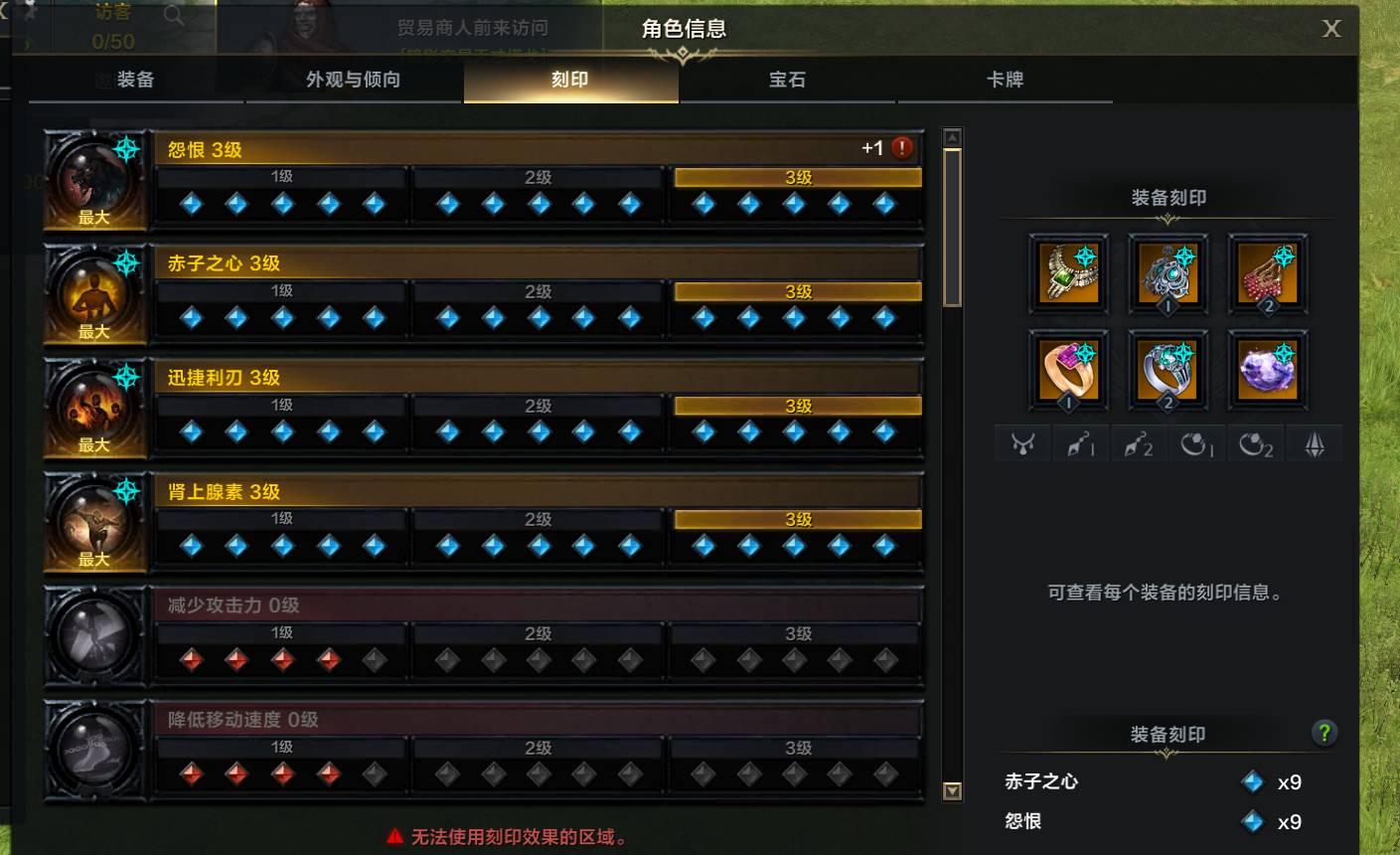Viewport: 1400px width, 855px height.
Task: Toggle the ring 2 slot filter
Action: point(1255,444)
